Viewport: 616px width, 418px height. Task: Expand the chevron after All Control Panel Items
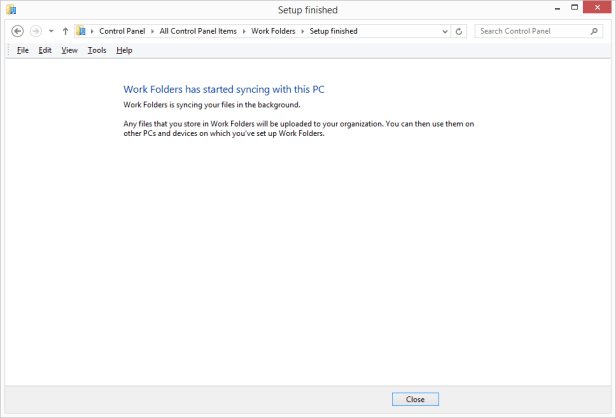[244, 31]
